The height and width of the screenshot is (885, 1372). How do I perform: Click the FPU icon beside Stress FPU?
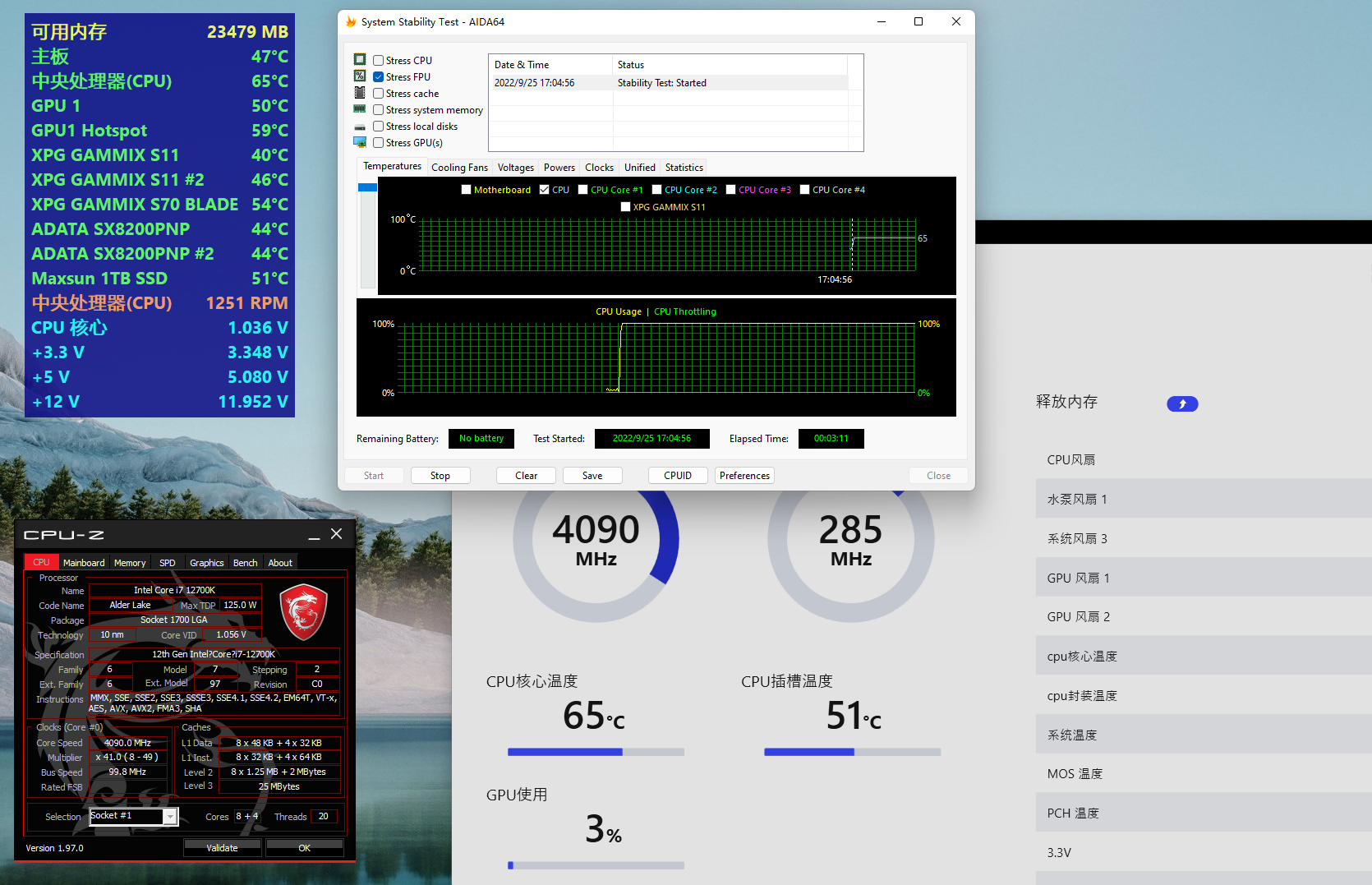tap(360, 76)
